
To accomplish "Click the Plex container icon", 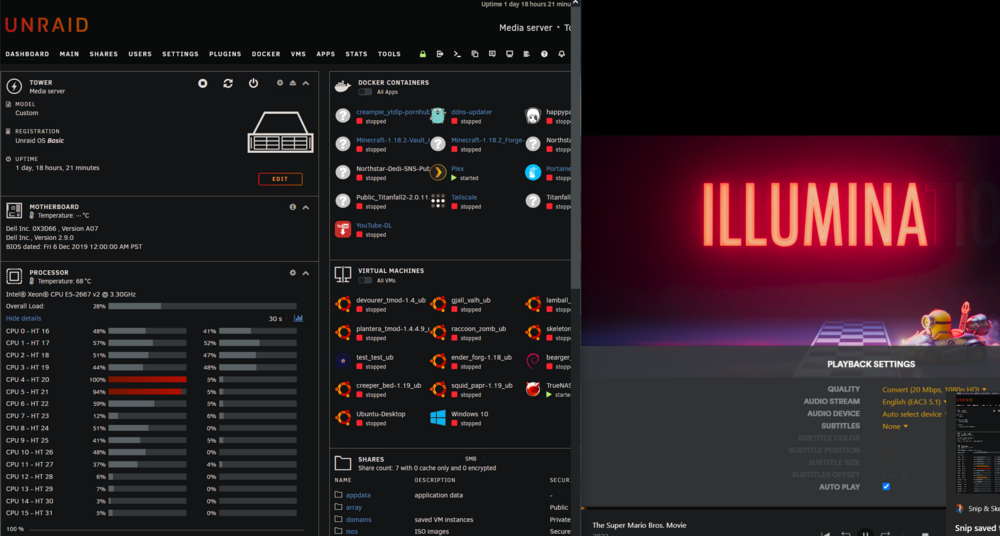I will point(438,172).
